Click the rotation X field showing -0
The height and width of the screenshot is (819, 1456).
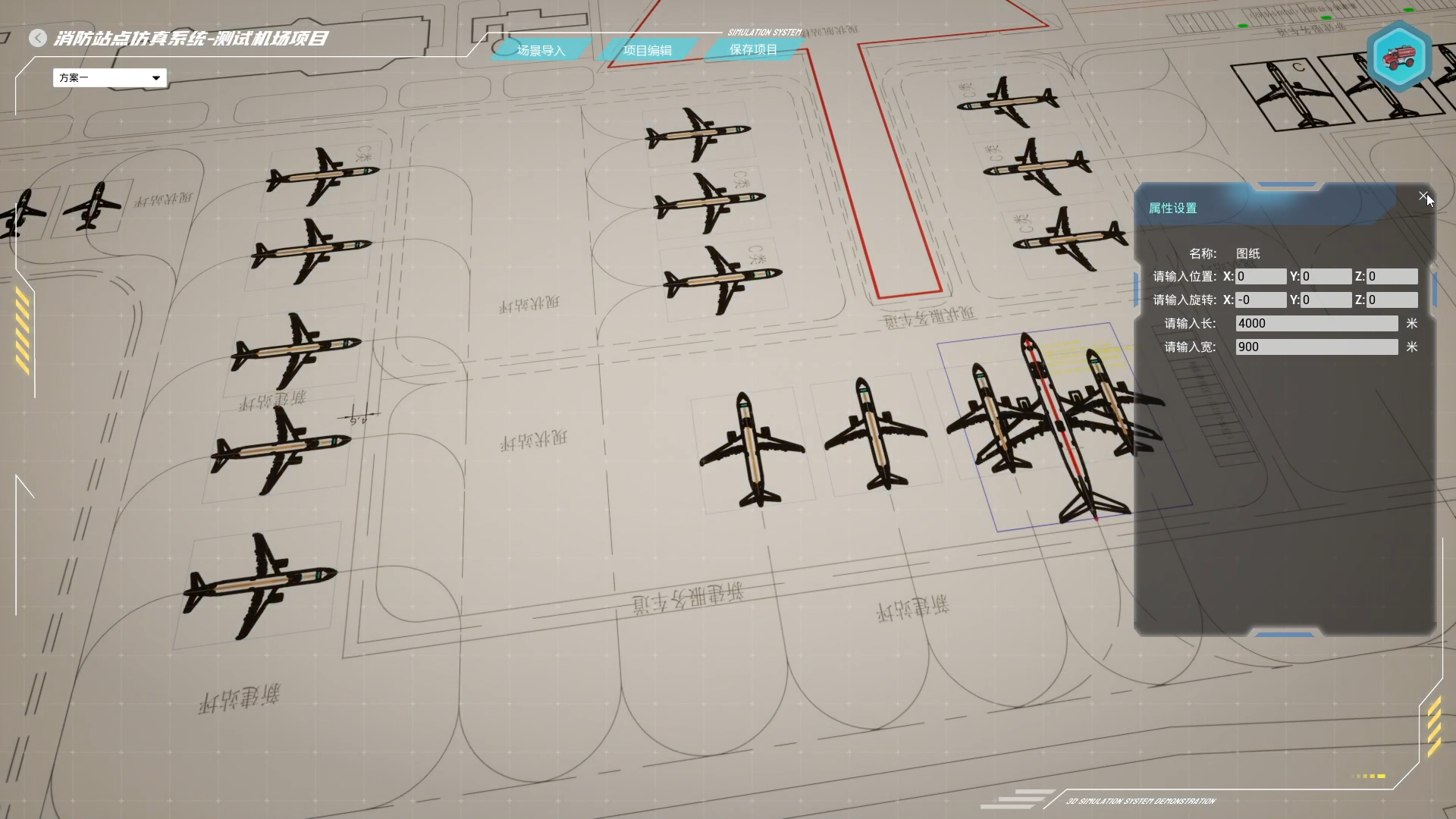[1260, 300]
